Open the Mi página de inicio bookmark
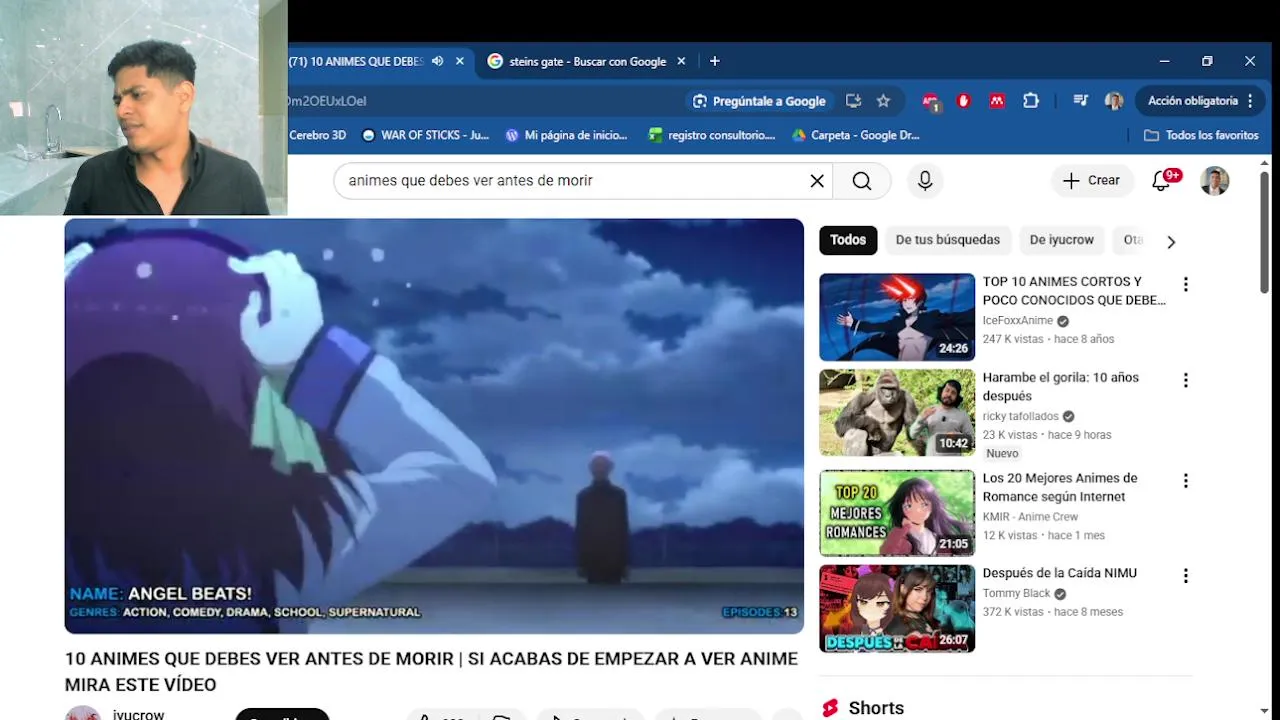1280x720 pixels. (x=566, y=135)
